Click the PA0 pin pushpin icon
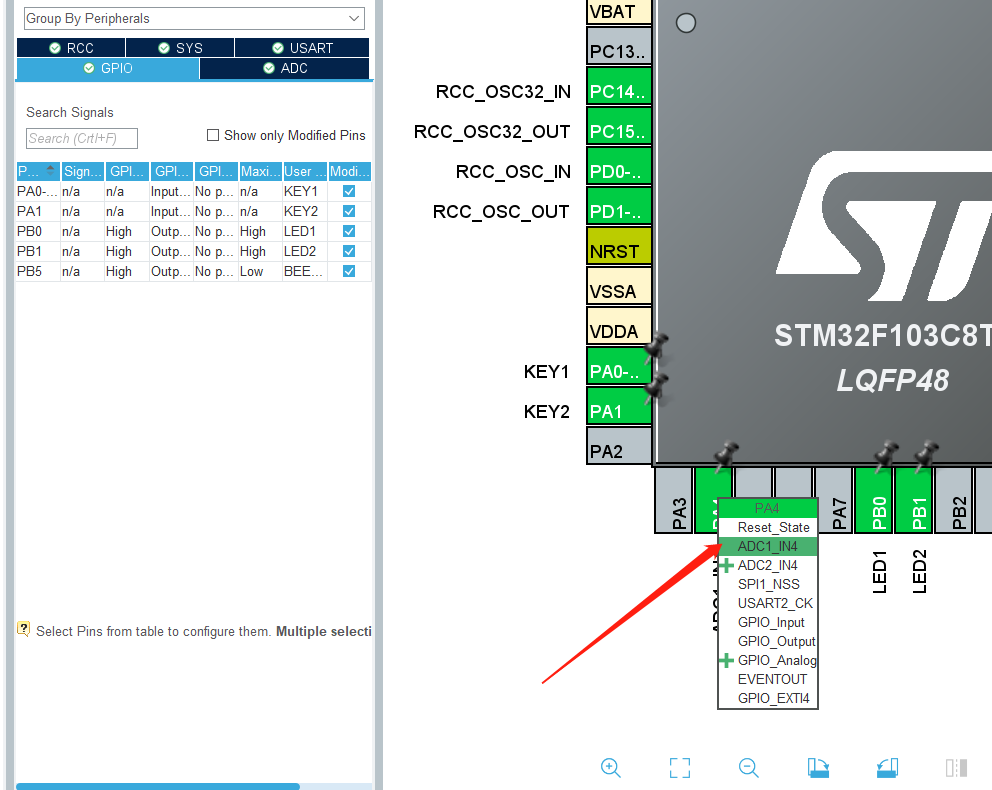Screen dimensions: 992x790 [x=657, y=347]
